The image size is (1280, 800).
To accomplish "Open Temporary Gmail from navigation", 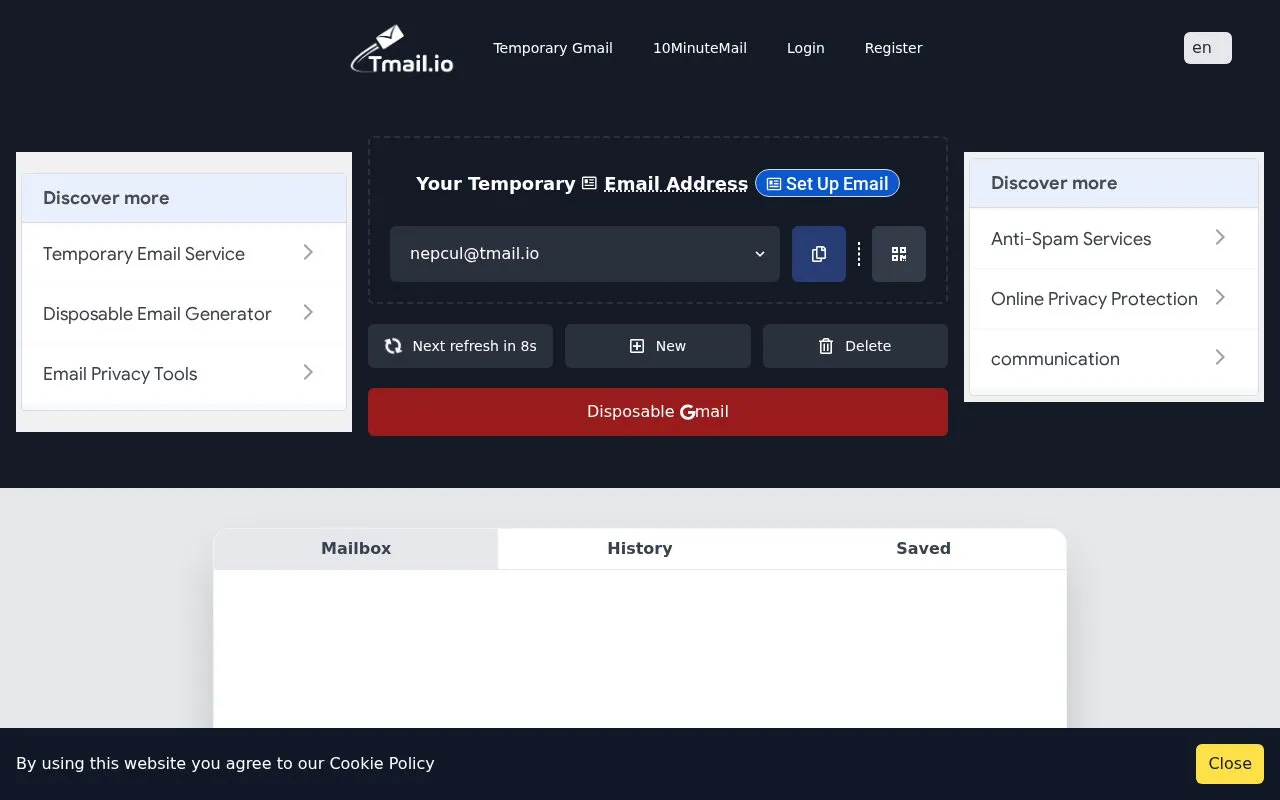I will coord(553,48).
